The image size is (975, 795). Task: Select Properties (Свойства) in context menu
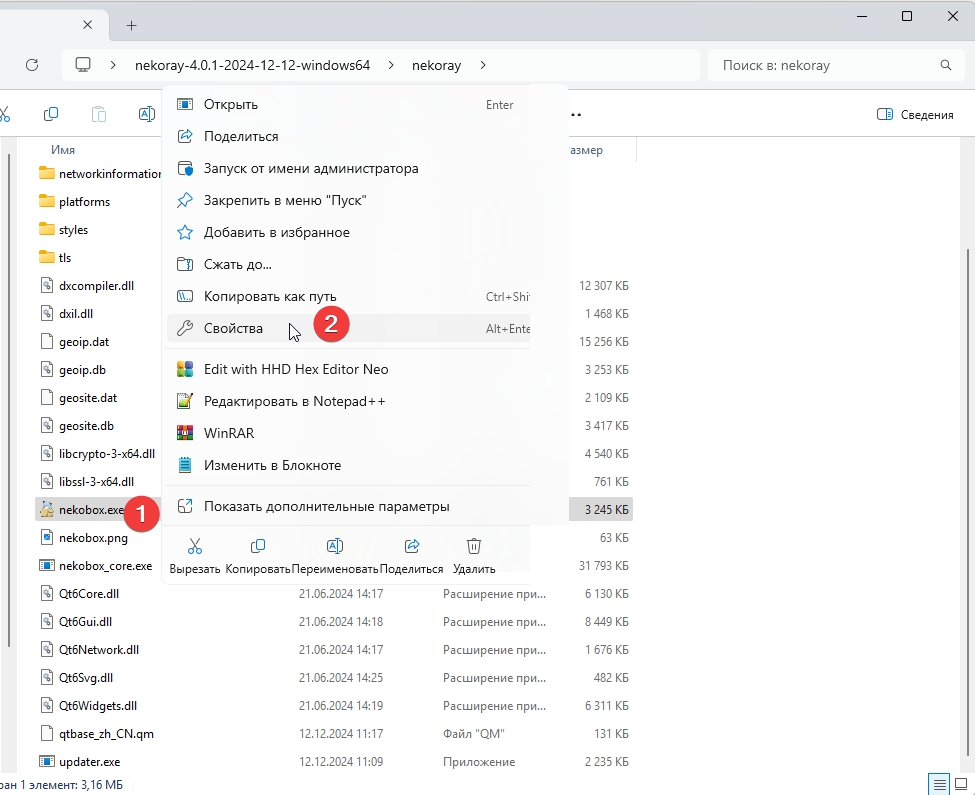coord(233,328)
